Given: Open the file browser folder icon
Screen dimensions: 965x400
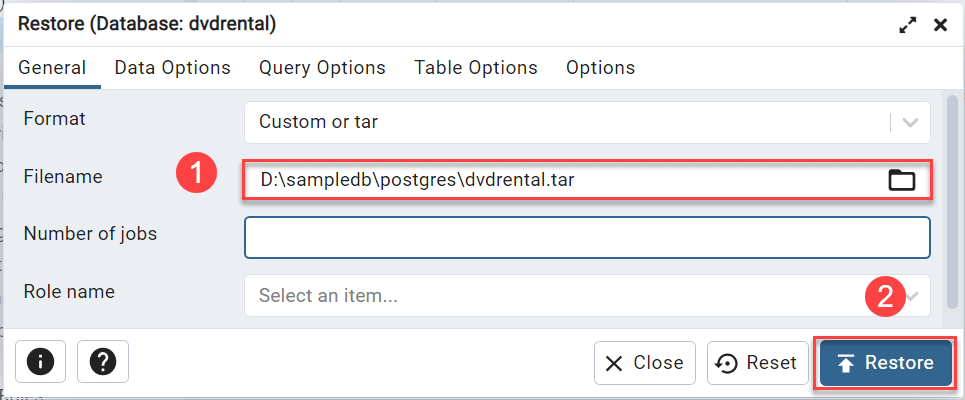Looking at the screenshot, I should pos(902,180).
